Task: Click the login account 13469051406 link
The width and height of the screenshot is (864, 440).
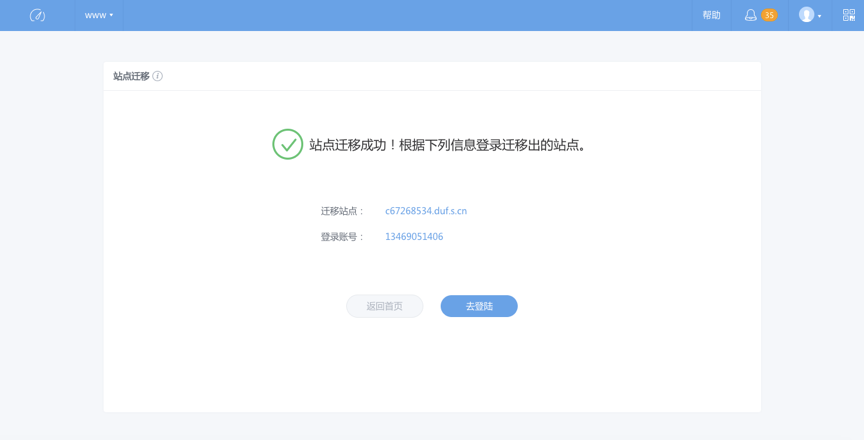Action: click(414, 237)
